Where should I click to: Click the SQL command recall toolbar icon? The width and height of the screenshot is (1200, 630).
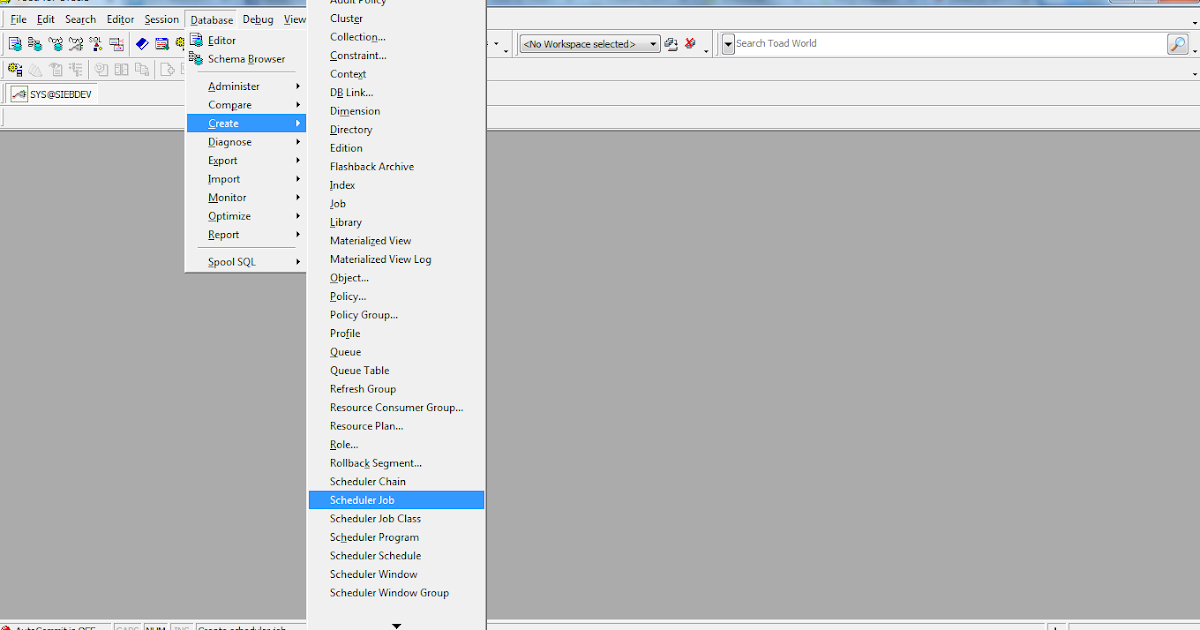tap(95, 44)
